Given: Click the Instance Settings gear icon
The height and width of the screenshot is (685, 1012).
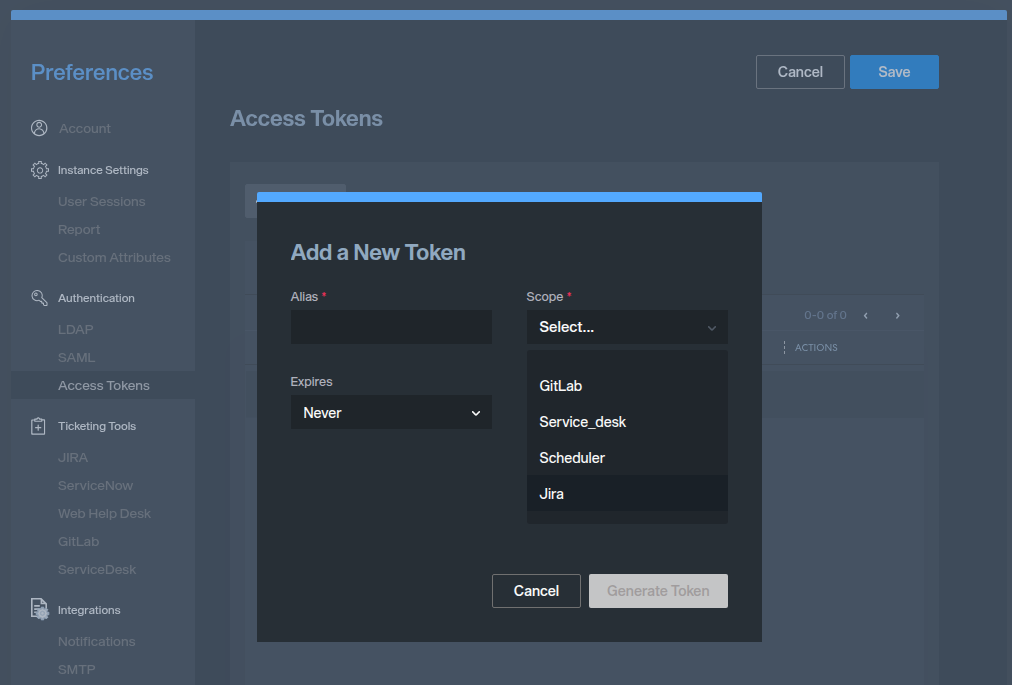Looking at the screenshot, I should (39, 170).
